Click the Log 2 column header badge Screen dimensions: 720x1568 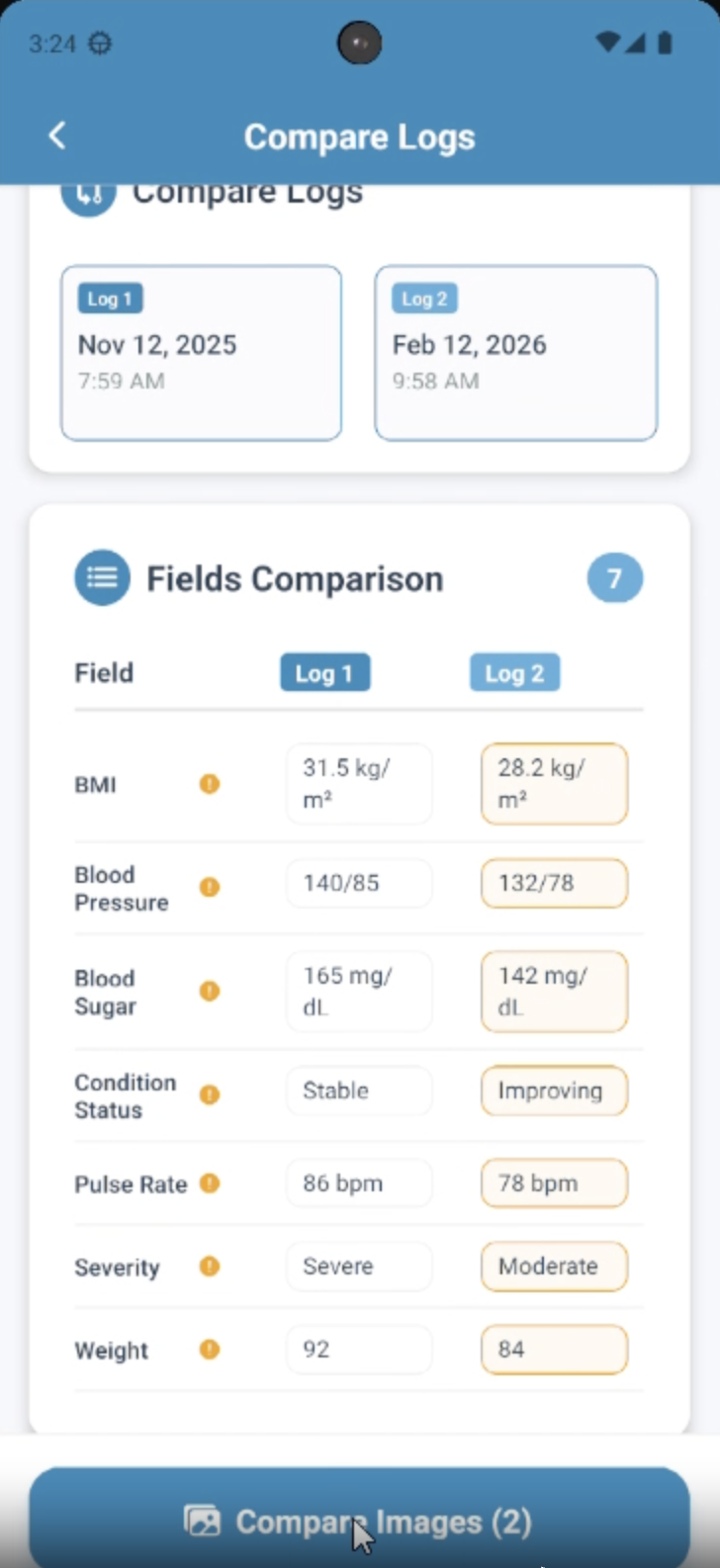click(514, 673)
